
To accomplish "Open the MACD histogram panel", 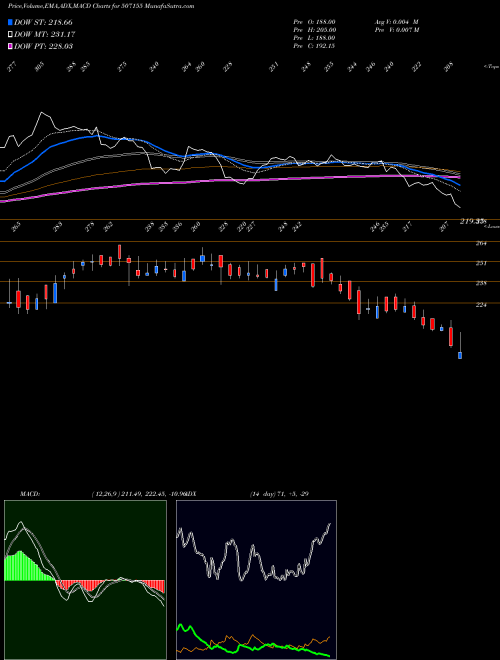I will pos(85,580).
